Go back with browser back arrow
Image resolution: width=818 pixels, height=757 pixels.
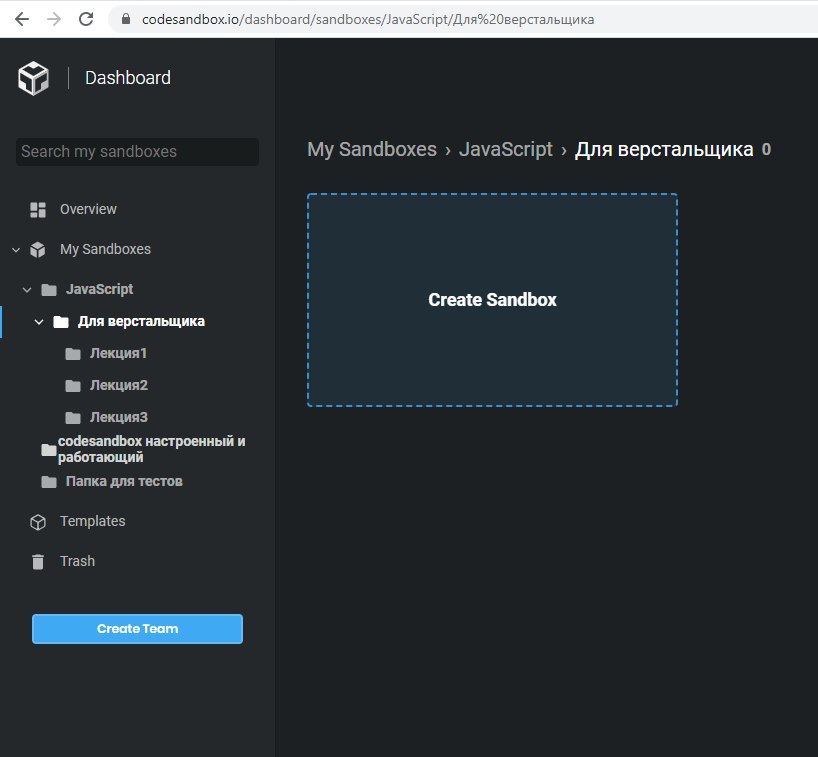(22, 19)
